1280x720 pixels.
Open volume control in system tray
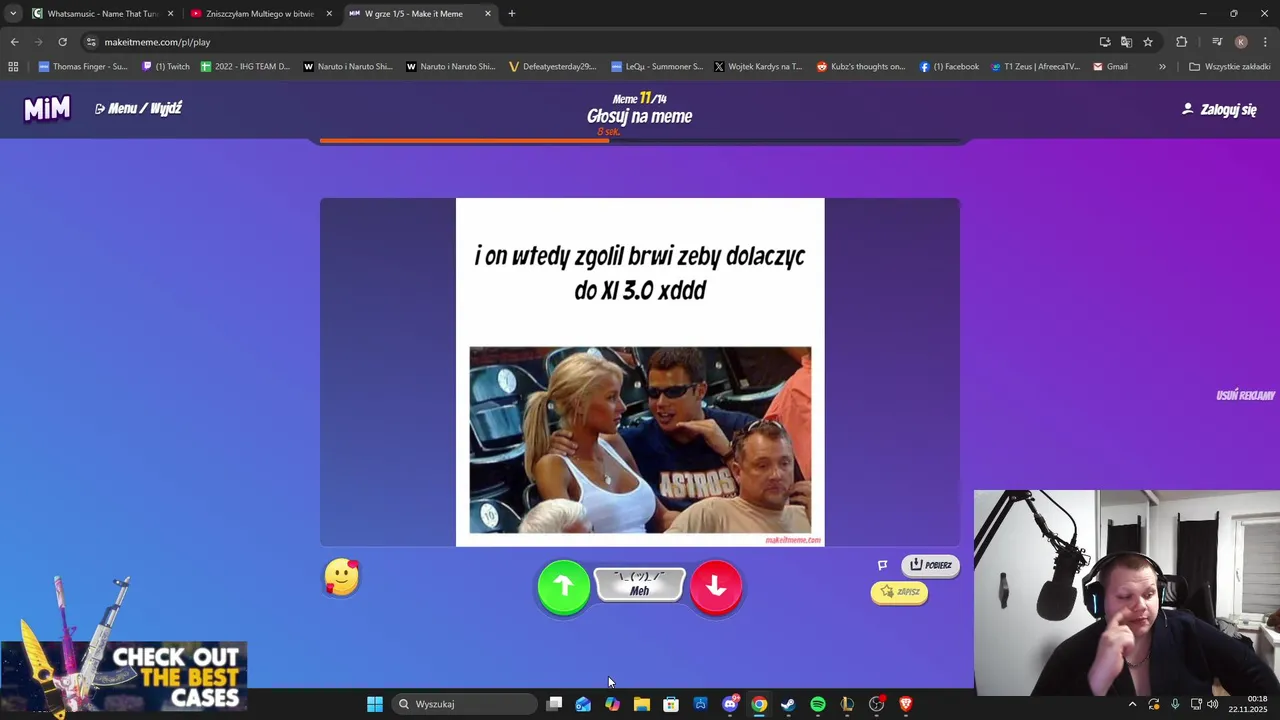(1213, 704)
